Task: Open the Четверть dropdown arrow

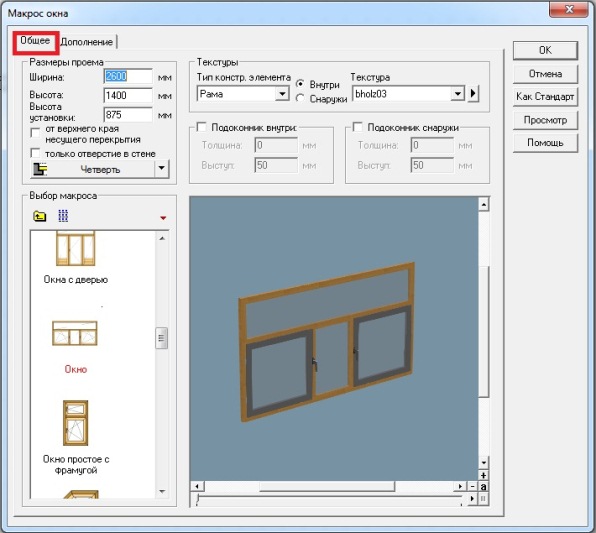Action: click(x=162, y=168)
